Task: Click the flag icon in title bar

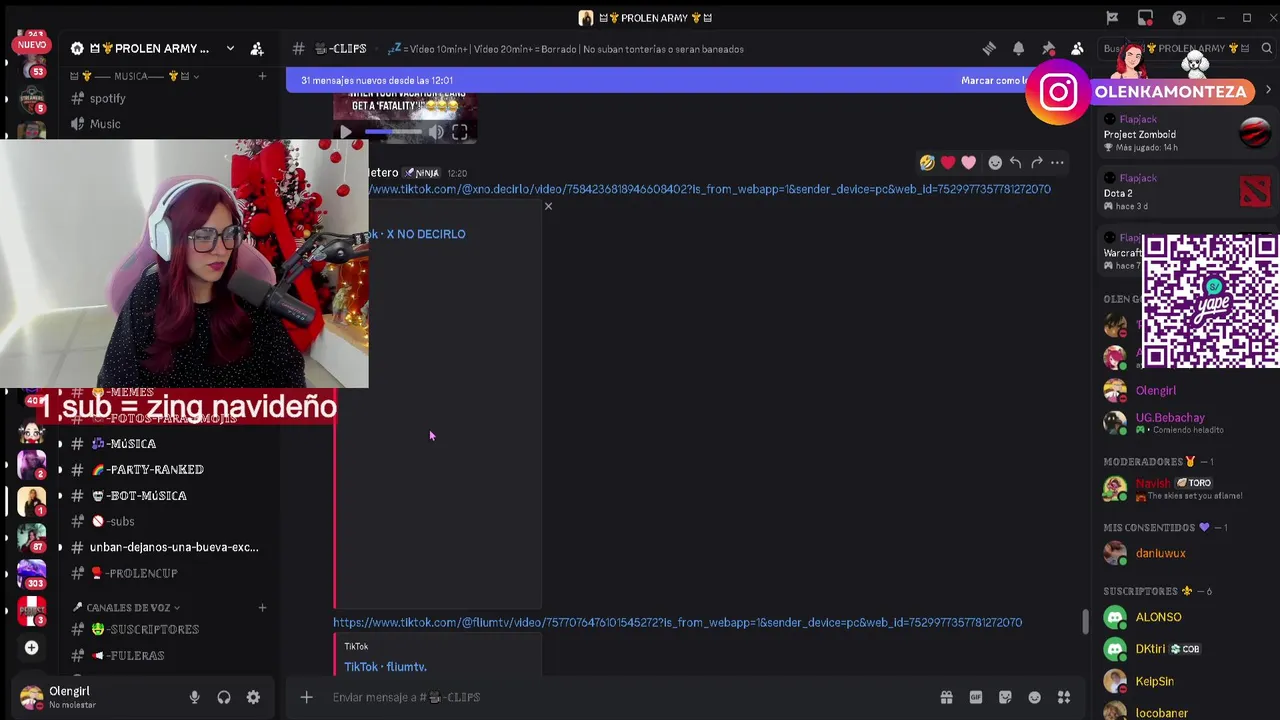Action: point(1112,17)
